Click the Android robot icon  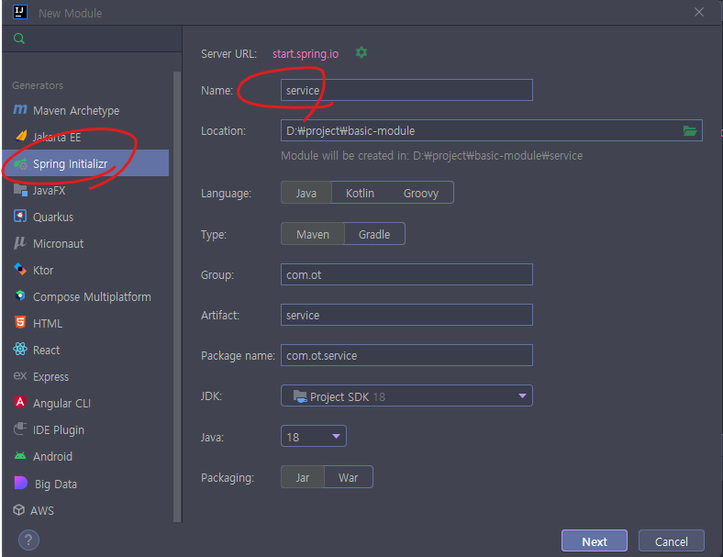pyautogui.click(x=20, y=456)
